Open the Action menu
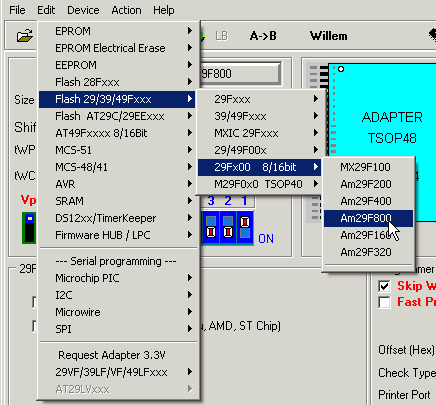This screenshot has width=436, height=405. point(126,10)
